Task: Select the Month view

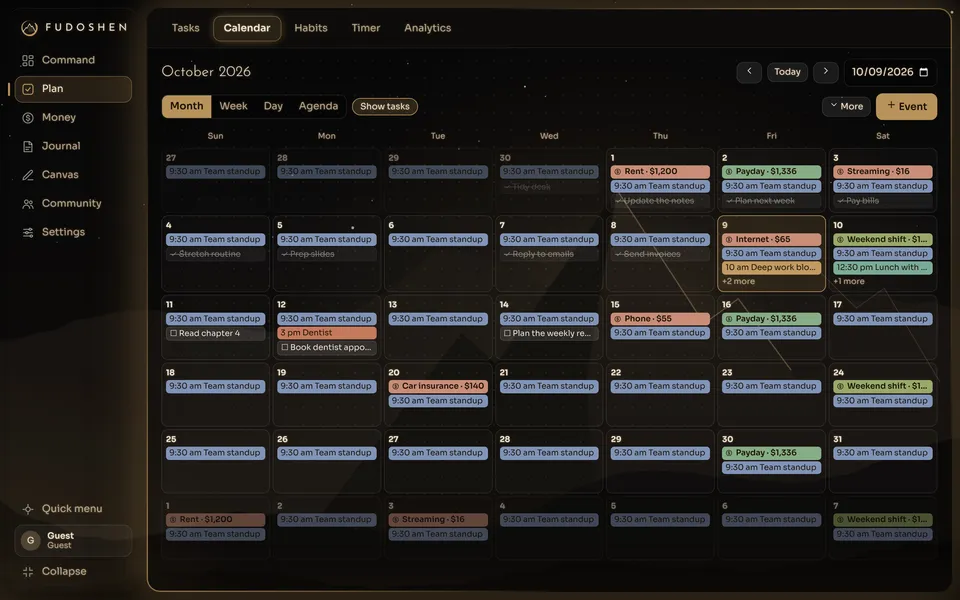Action: click(x=187, y=106)
